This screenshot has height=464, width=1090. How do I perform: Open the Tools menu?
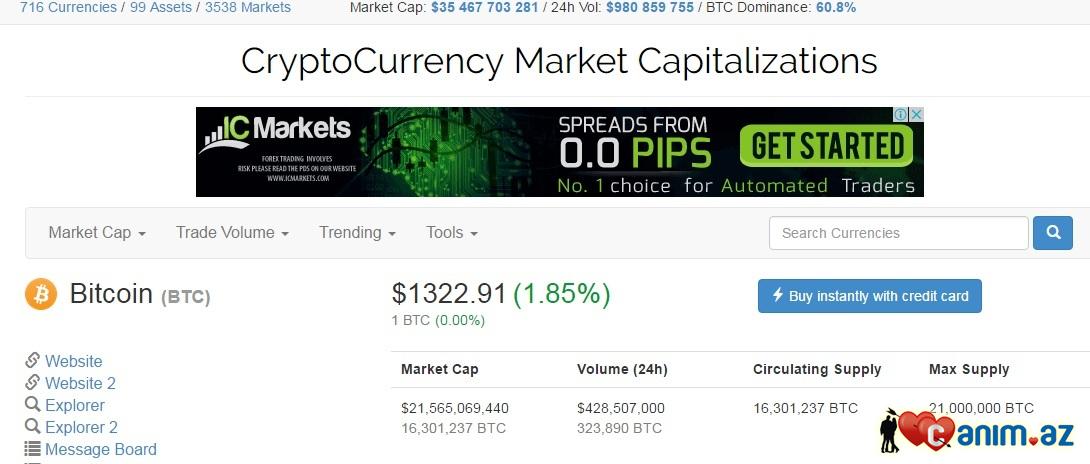(x=451, y=233)
